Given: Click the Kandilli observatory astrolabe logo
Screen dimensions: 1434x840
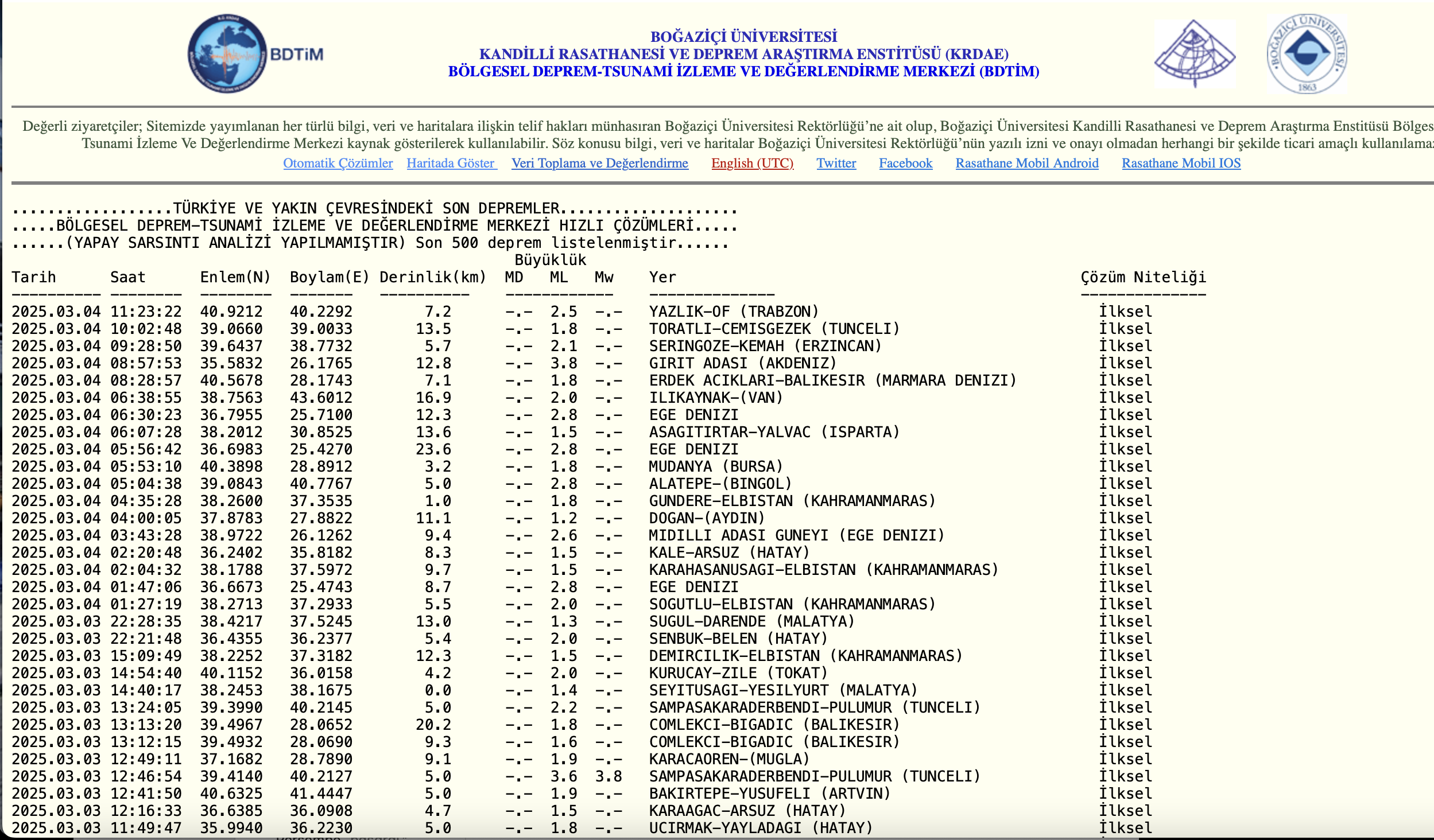Looking at the screenshot, I should click(1195, 54).
